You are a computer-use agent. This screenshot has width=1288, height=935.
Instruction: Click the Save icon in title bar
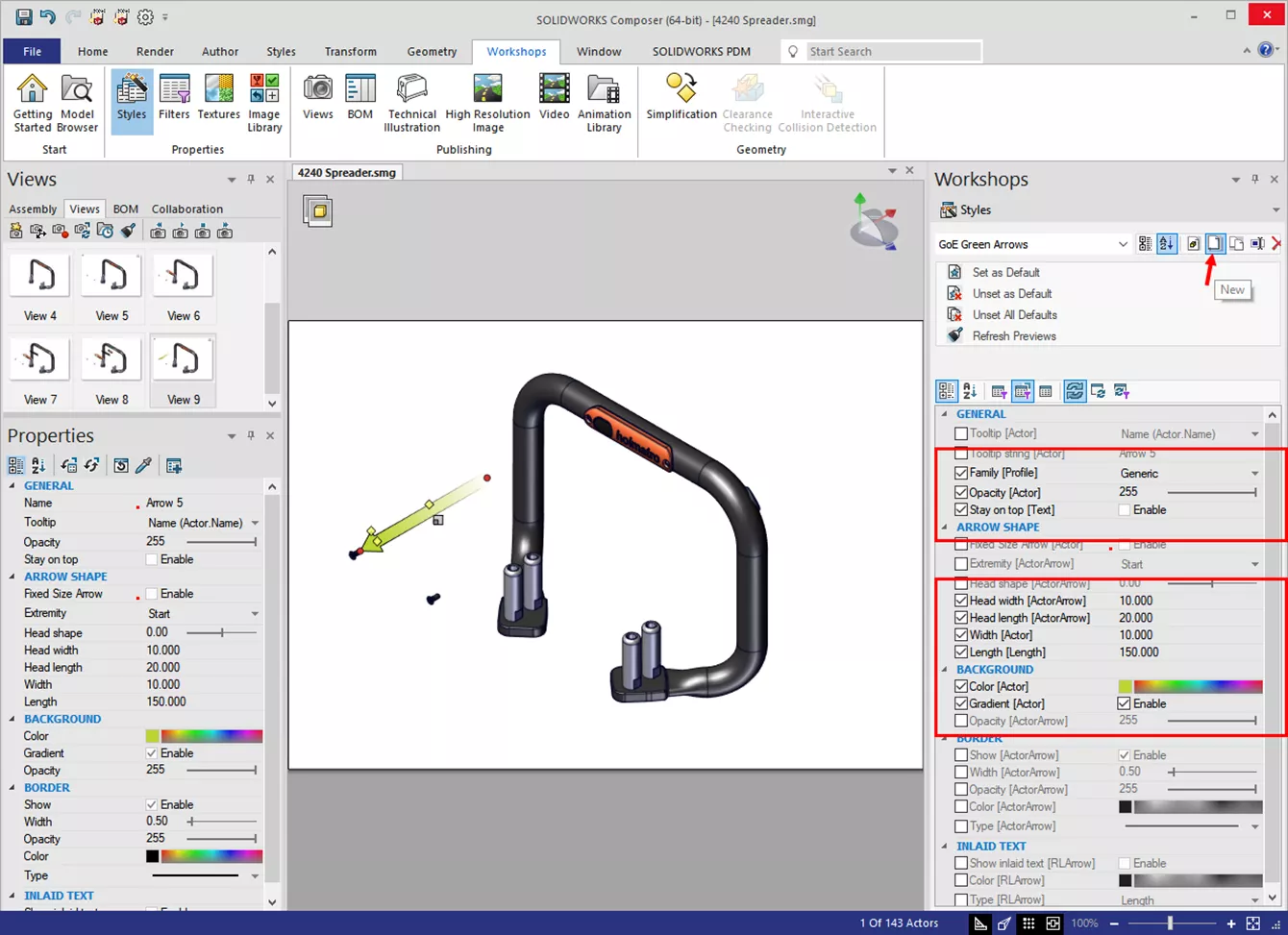click(x=24, y=16)
